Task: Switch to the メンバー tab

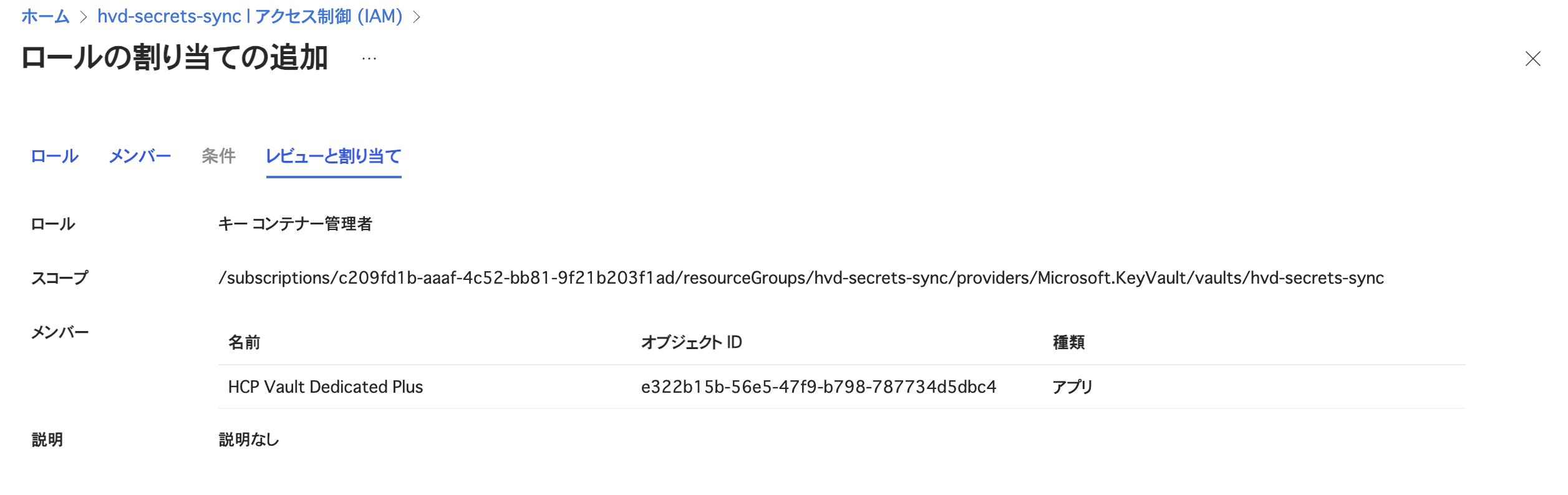Action: click(x=140, y=156)
